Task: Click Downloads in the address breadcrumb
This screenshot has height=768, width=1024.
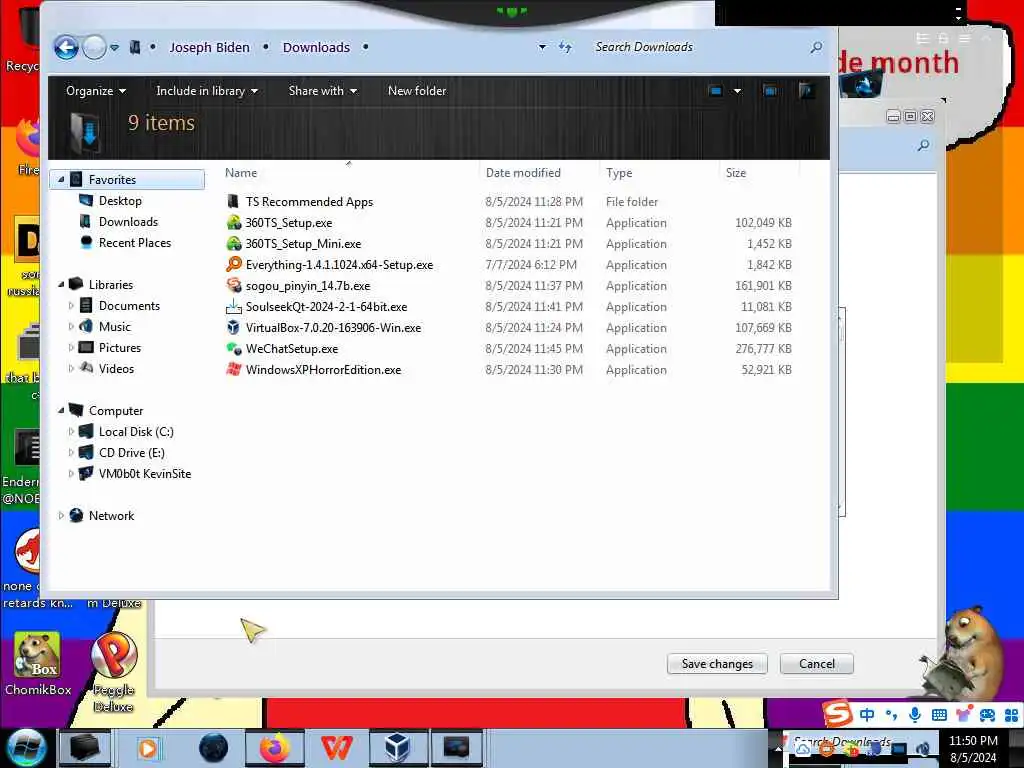Action: click(316, 47)
